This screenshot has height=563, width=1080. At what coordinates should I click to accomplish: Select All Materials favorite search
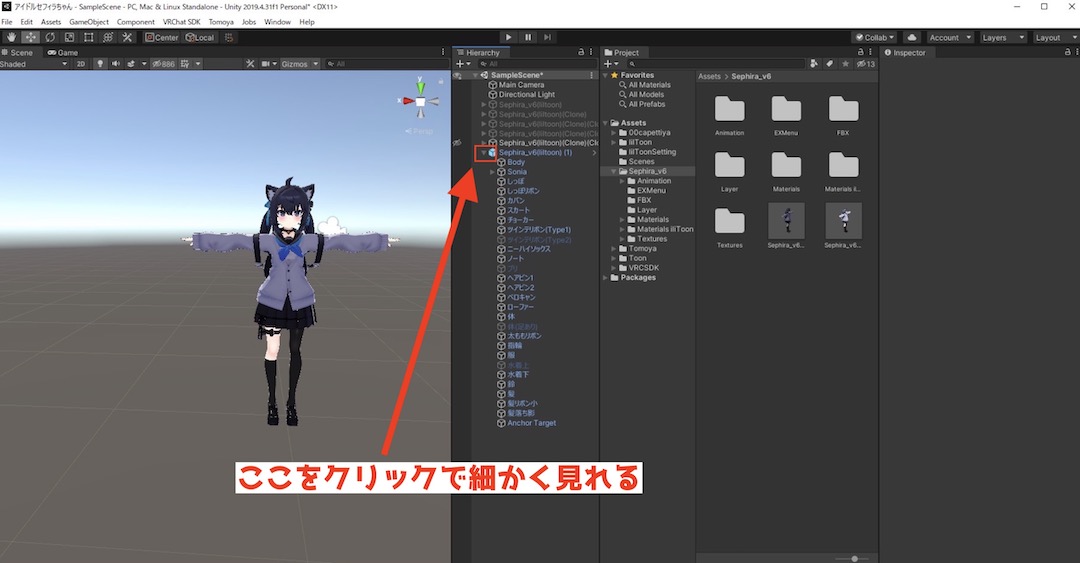650,85
